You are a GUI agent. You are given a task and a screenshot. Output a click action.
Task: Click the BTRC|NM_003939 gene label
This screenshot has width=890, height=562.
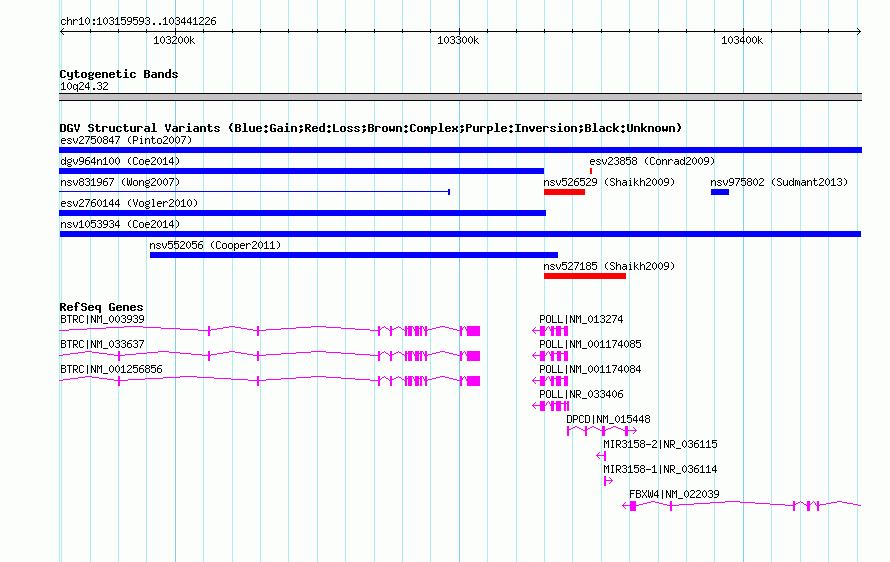102,320
